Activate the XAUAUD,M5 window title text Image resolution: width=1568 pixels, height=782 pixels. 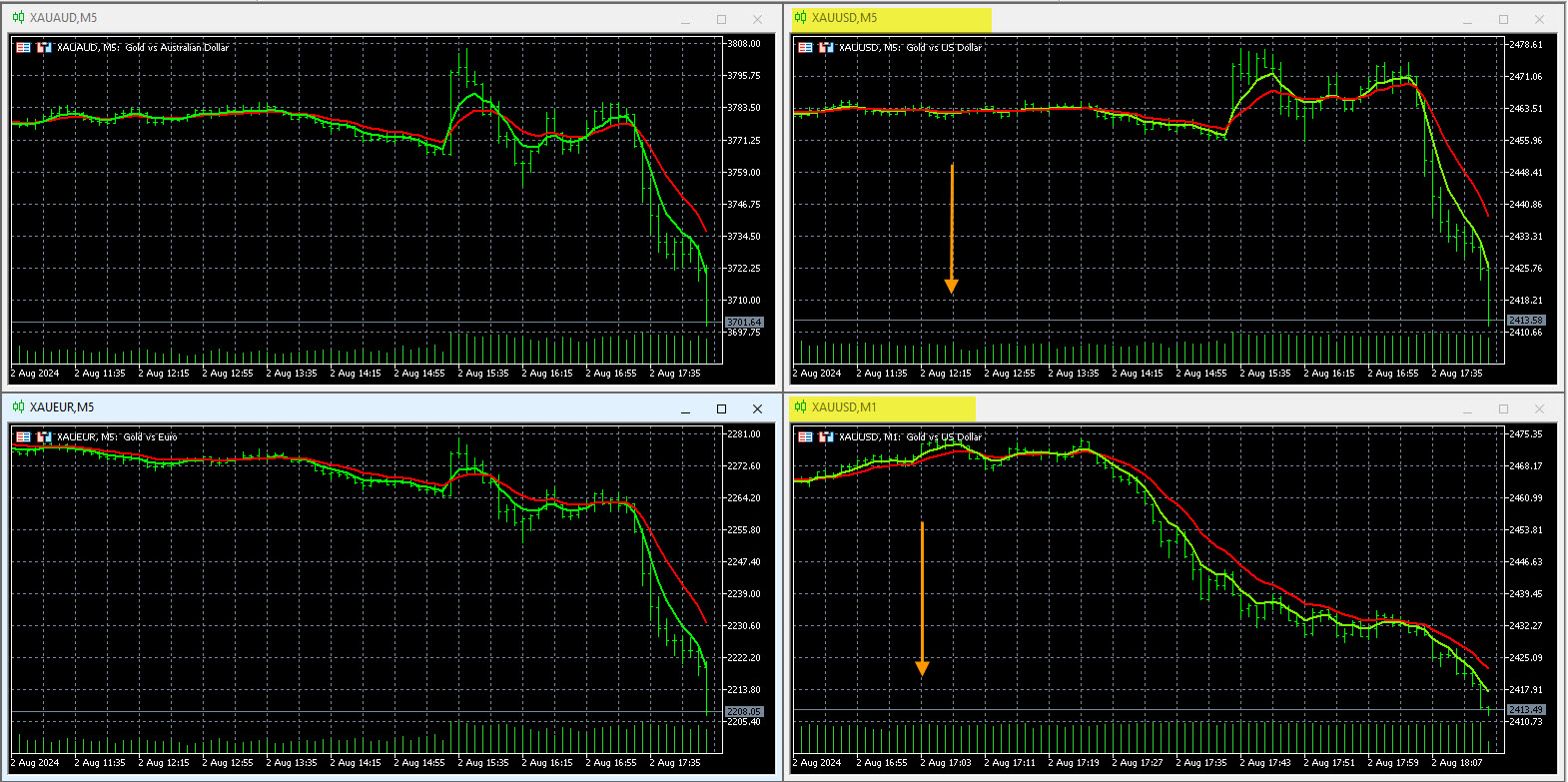pos(63,18)
